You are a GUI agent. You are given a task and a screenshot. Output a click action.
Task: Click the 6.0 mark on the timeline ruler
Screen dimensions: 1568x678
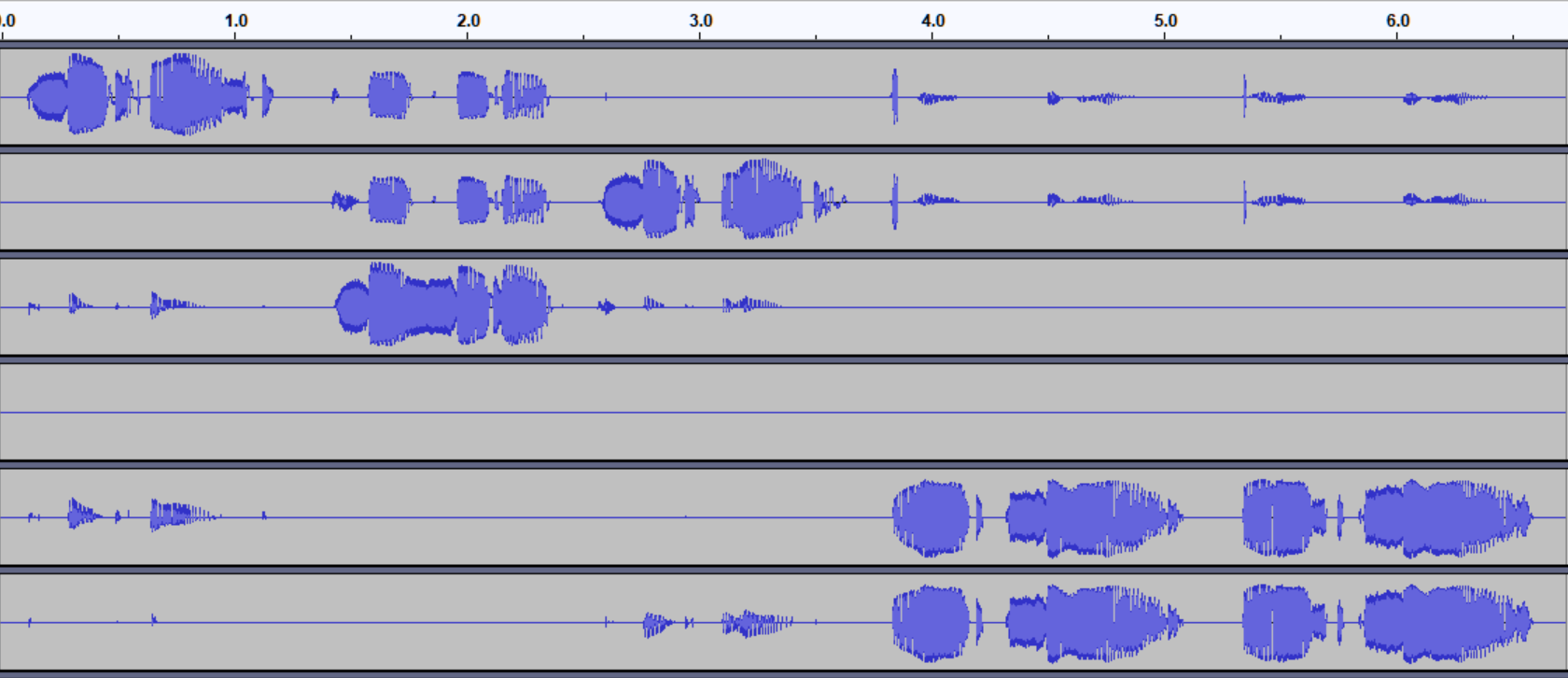tap(1397, 21)
